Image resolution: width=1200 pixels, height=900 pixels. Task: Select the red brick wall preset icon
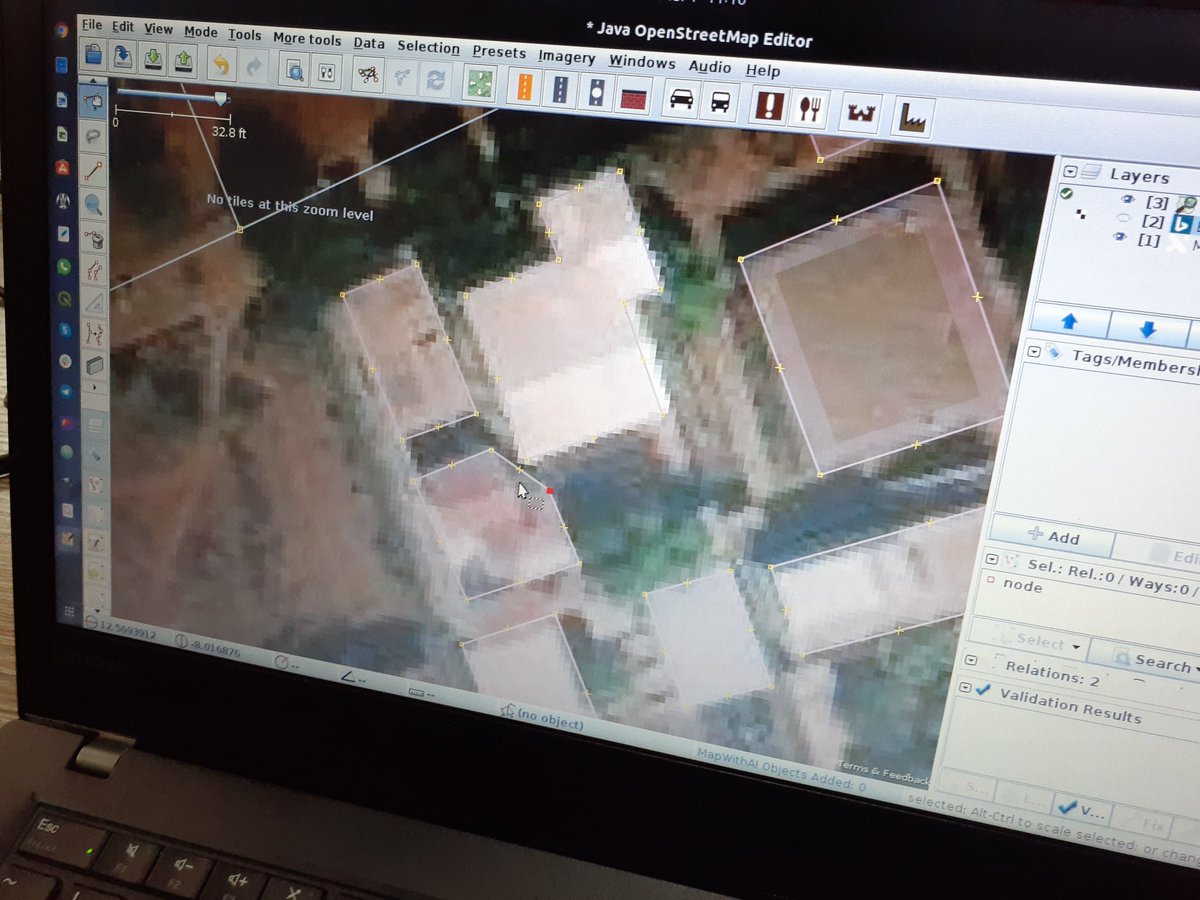point(631,96)
